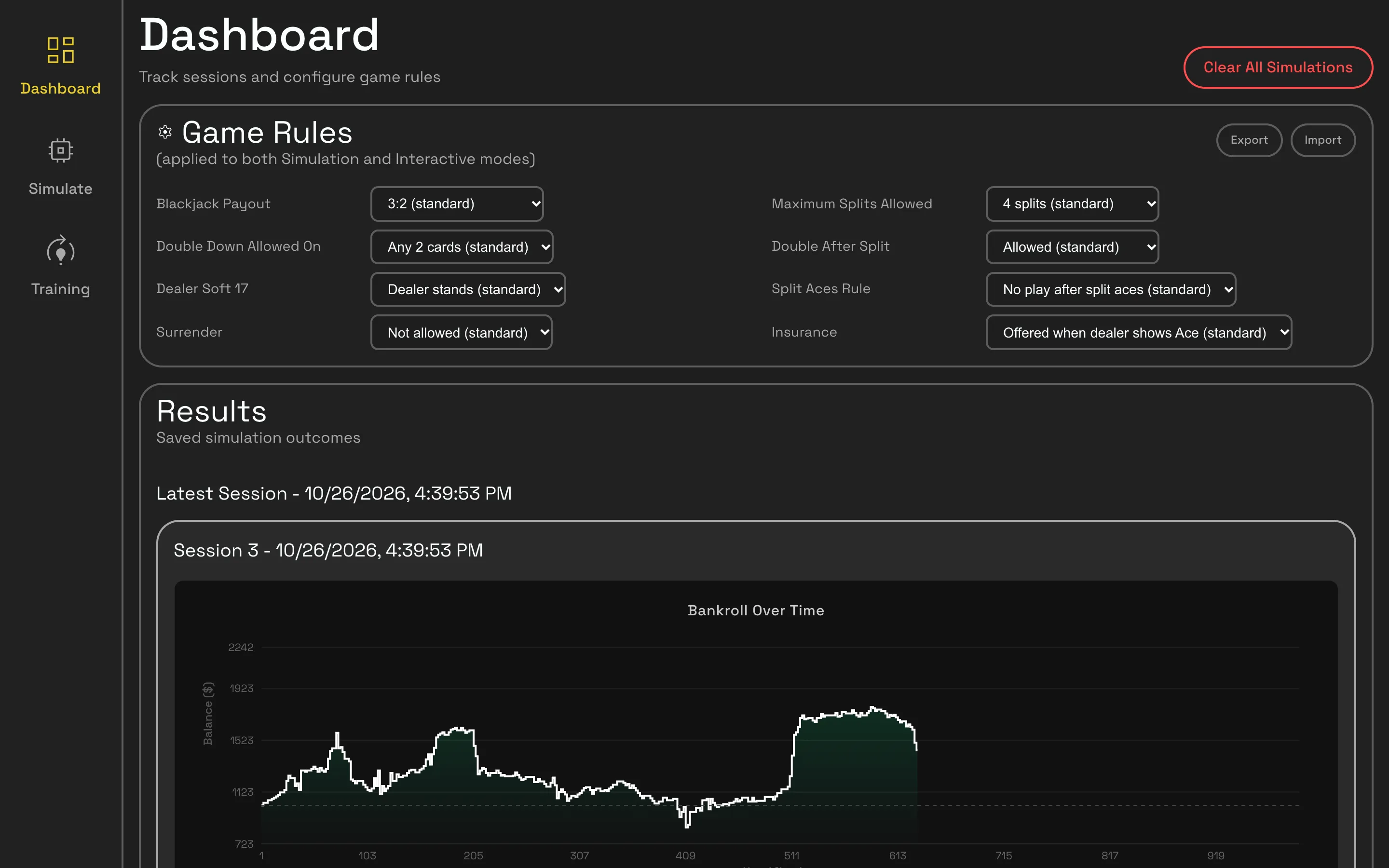
Task: Click the 919 x-axis tick label
Action: click(x=1216, y=855)
